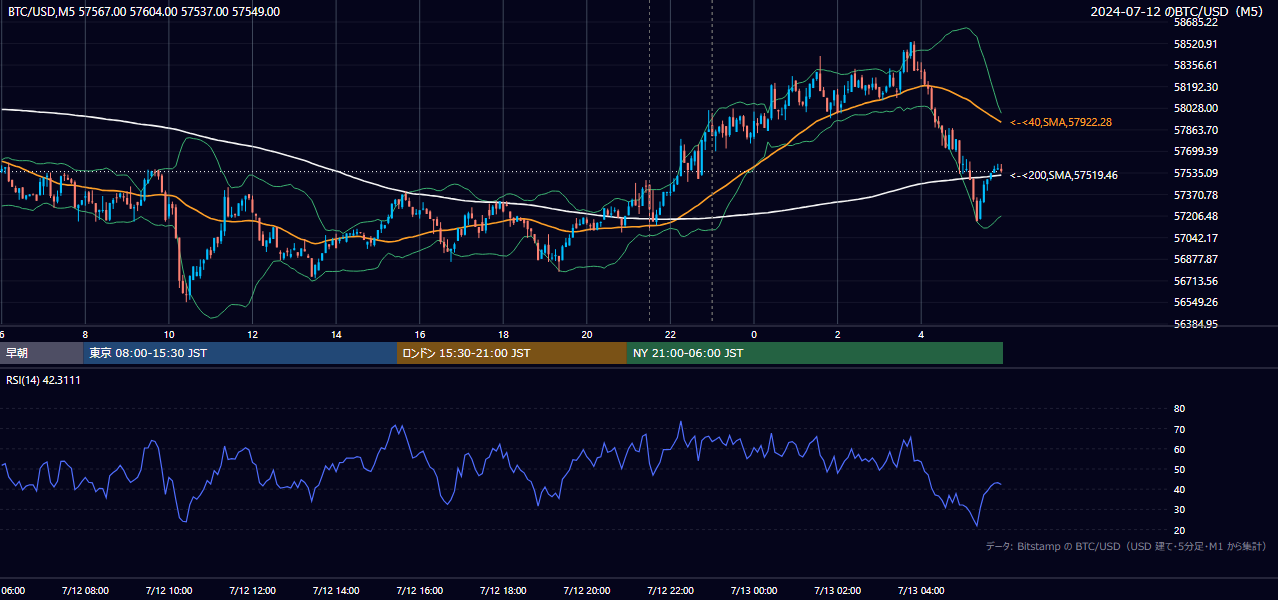Select price axis label 56713.56
Viewport: 1278px width, 600px height.
pos(1195,281)
